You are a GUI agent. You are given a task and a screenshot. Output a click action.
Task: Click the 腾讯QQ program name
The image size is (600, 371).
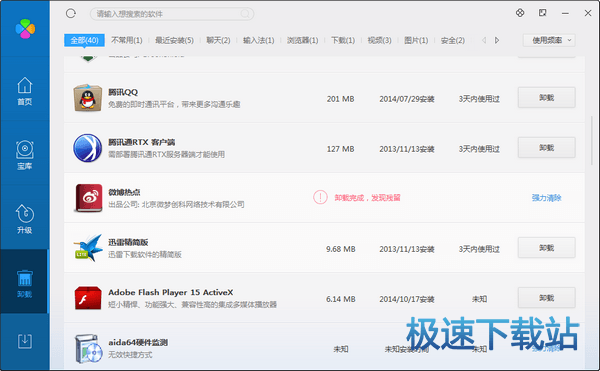(x=123, y=92)
